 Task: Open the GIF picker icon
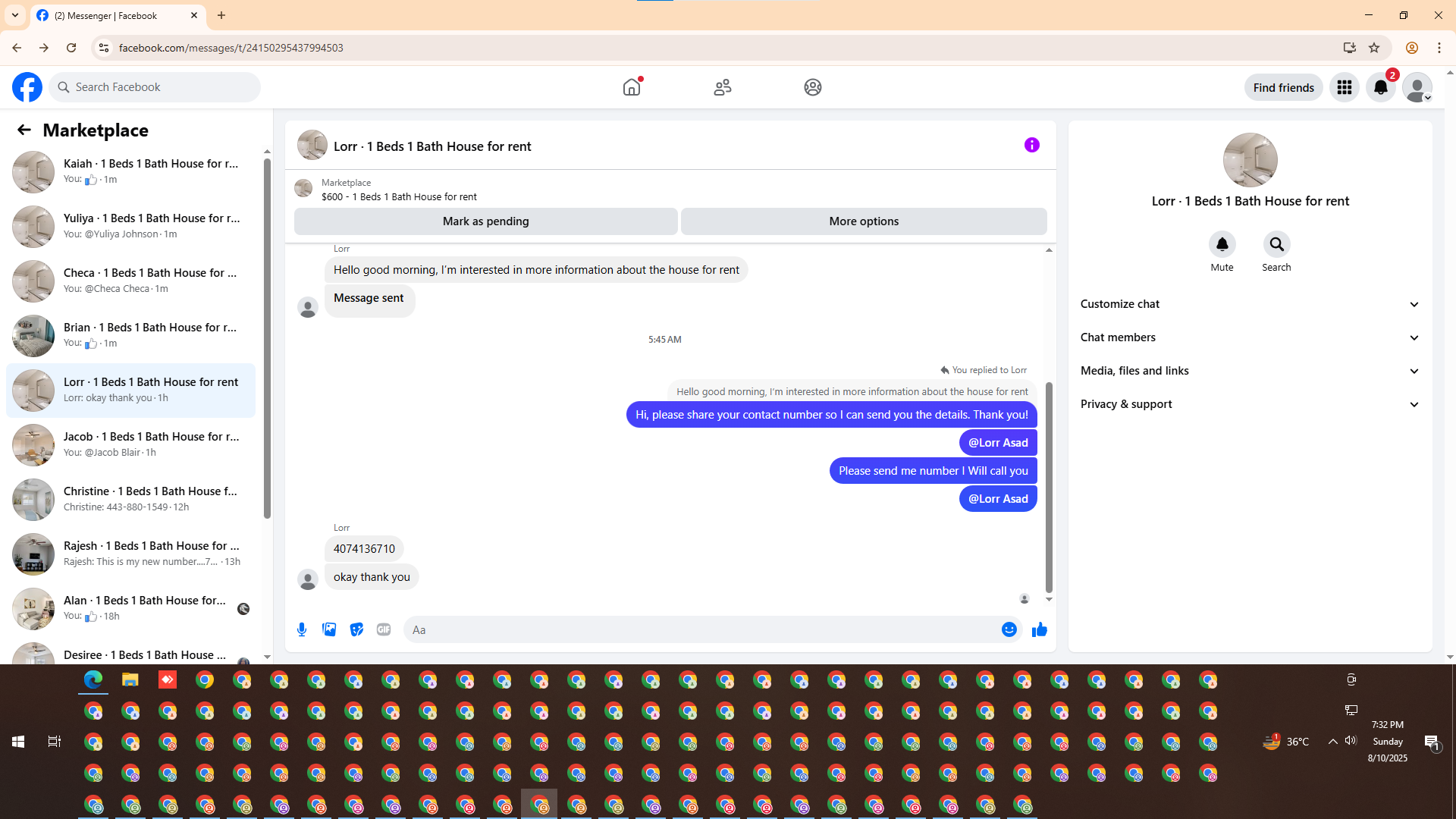(x=384, y=629)
